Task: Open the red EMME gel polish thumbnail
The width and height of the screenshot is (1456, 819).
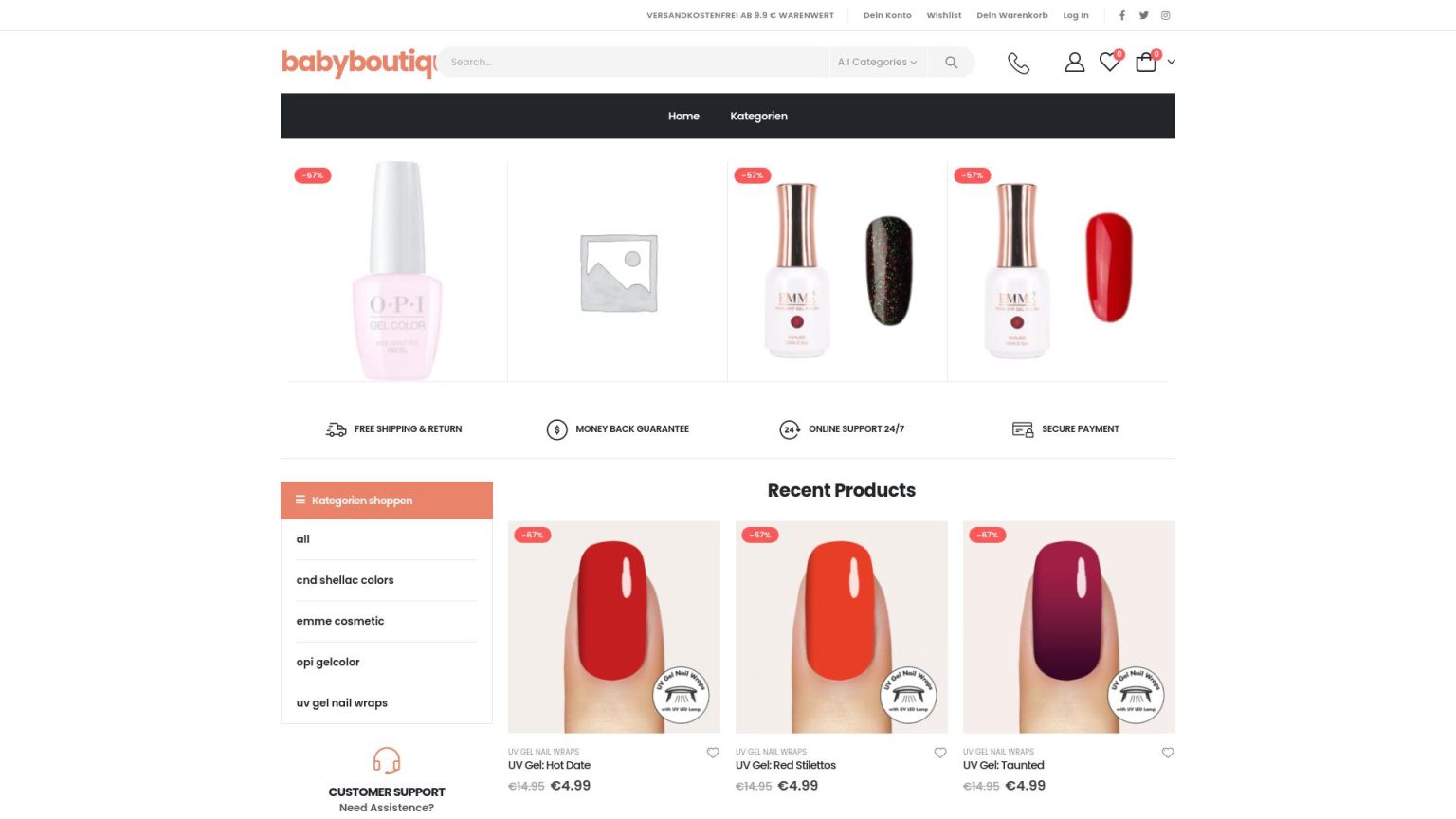Action: [1058, 271]
